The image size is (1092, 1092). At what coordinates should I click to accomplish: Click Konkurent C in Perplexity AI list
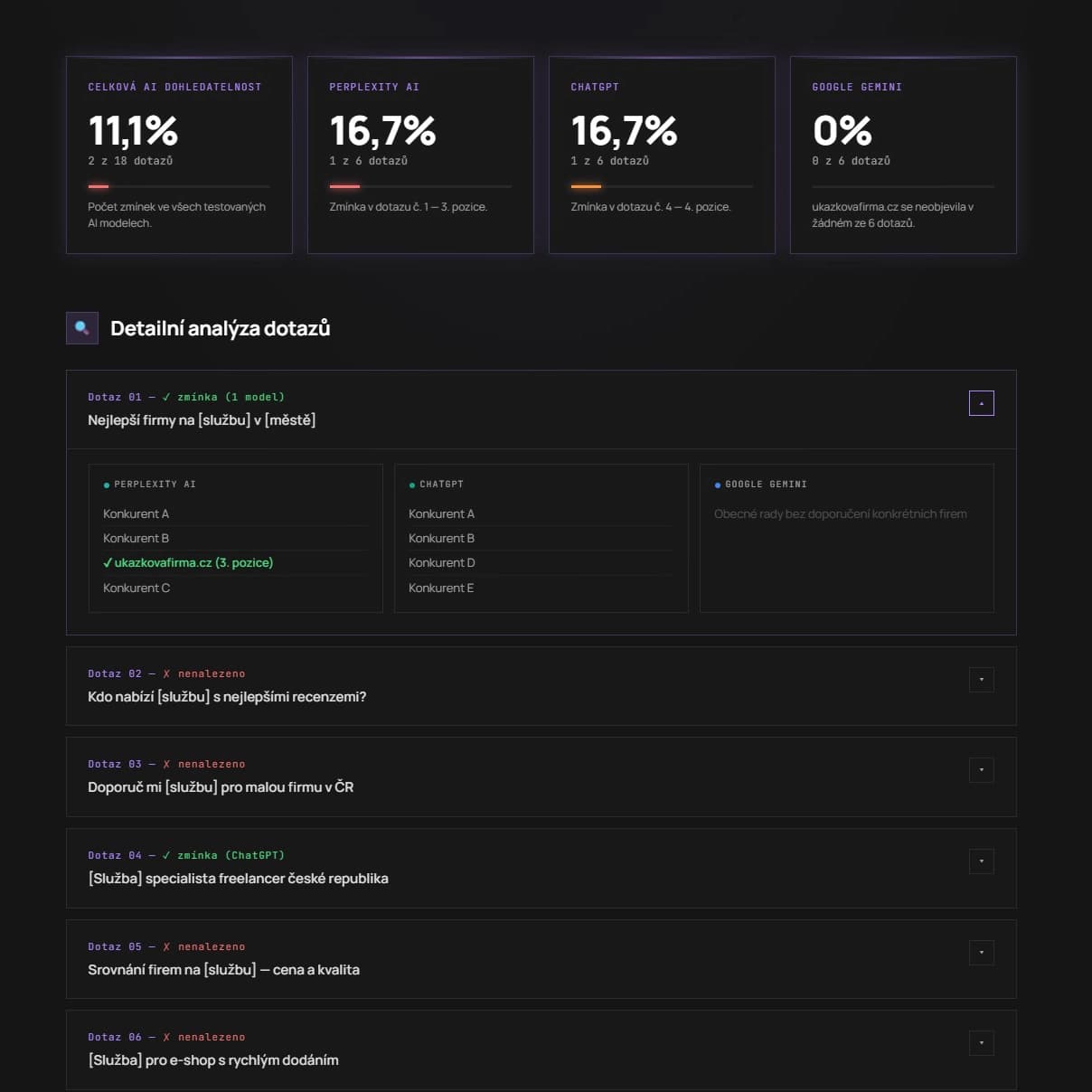point(136,588)
